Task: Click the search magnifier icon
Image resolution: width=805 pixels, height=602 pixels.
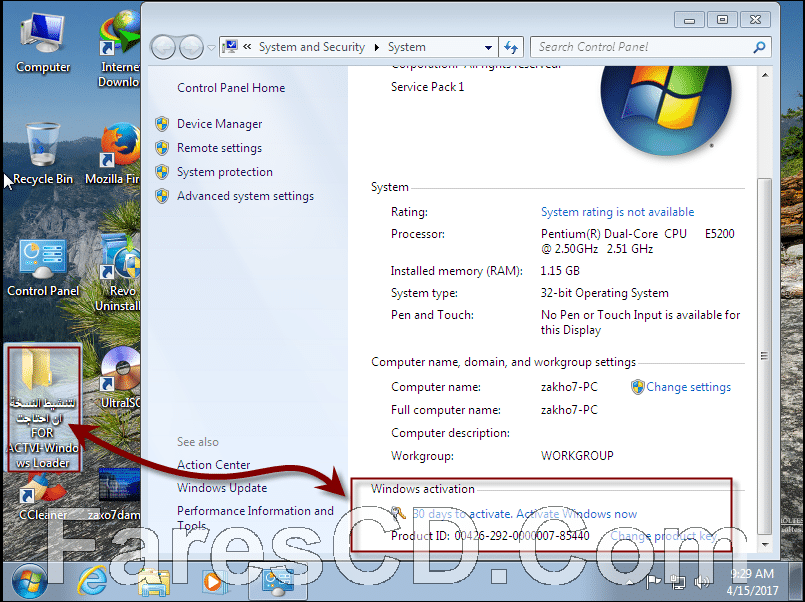Action: [x=759, y=47]
